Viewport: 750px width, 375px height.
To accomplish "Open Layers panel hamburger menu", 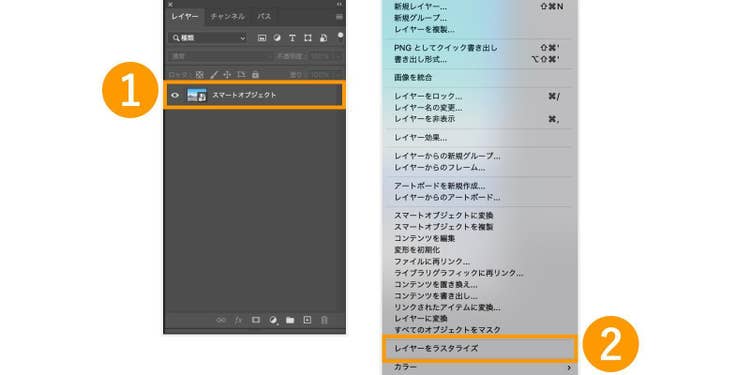I will pyautogui.click(x=339, y=17).
